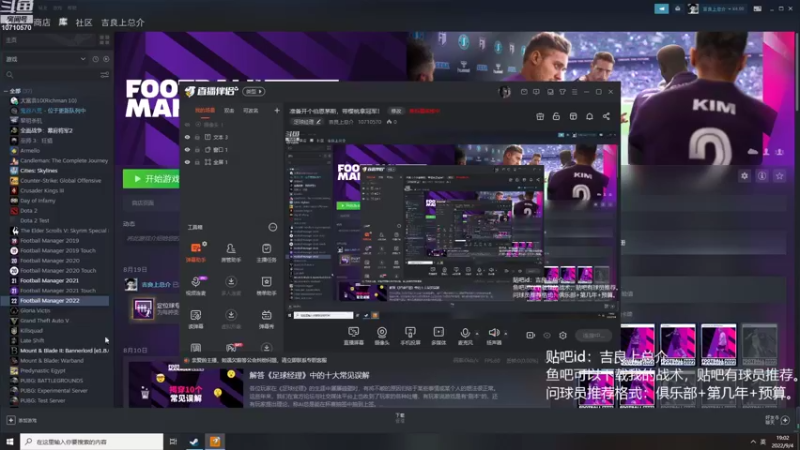Open Steam game settings gear icon
The width and height of the screenshot is (800, 450).
(744, 176)
